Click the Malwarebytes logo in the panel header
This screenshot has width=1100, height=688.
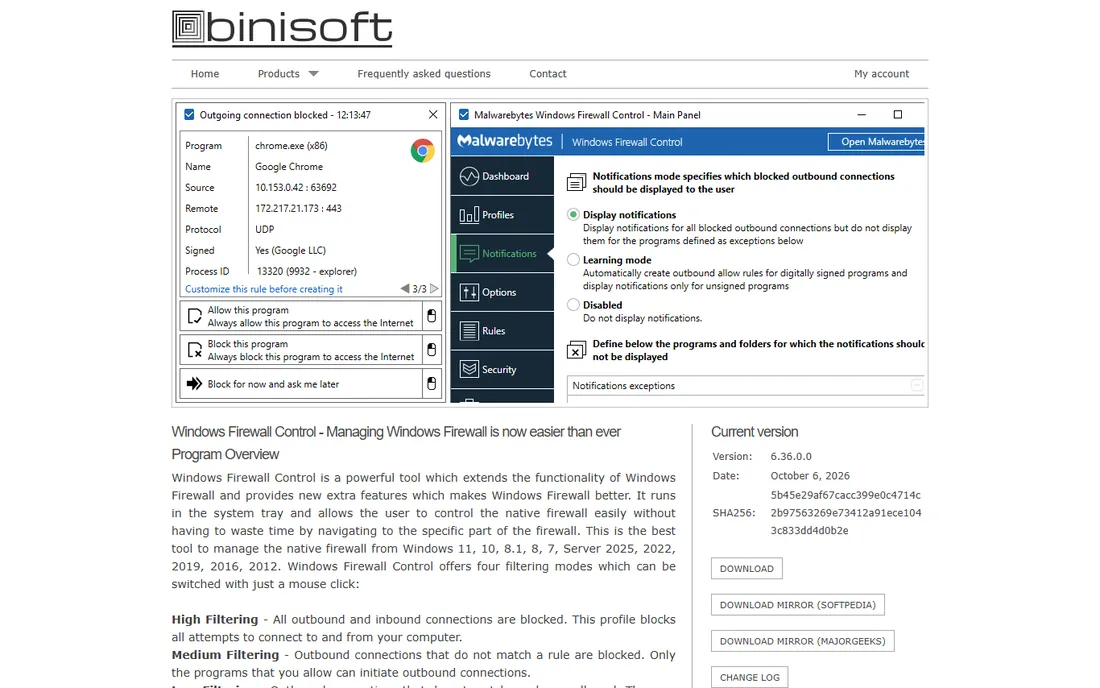(x=505, y=141)
